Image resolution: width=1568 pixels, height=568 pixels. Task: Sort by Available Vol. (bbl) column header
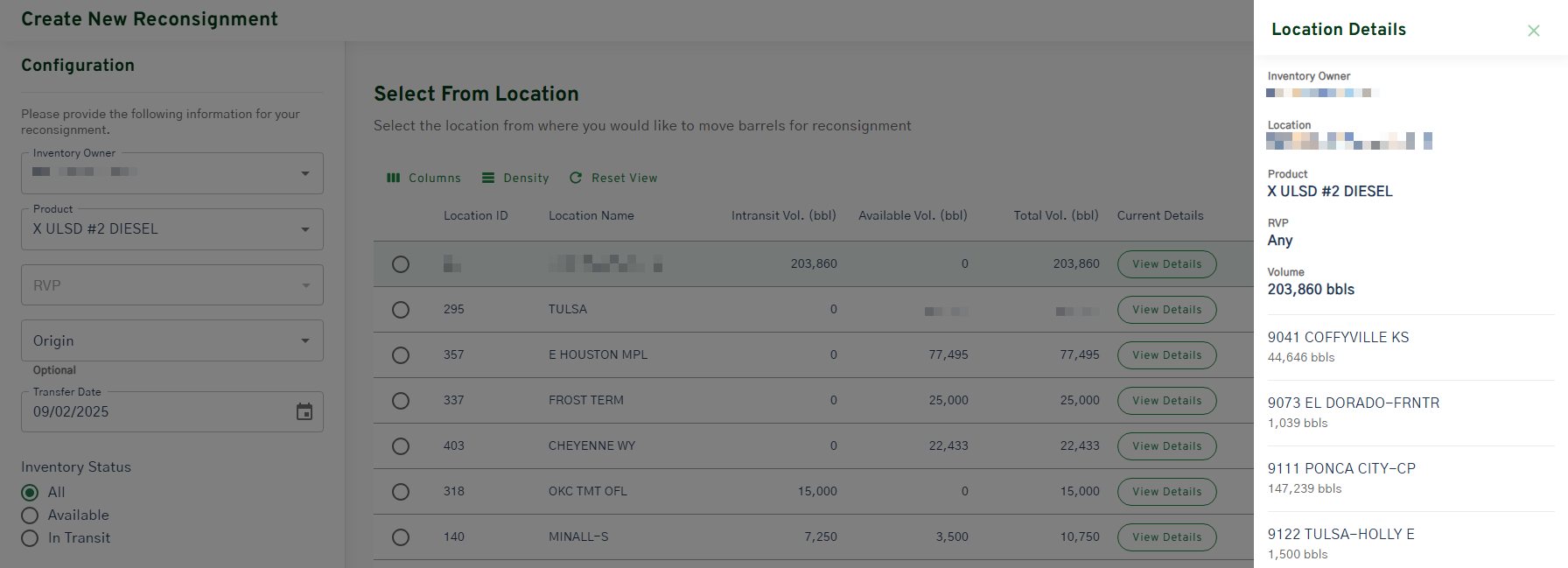coord(912,216)
